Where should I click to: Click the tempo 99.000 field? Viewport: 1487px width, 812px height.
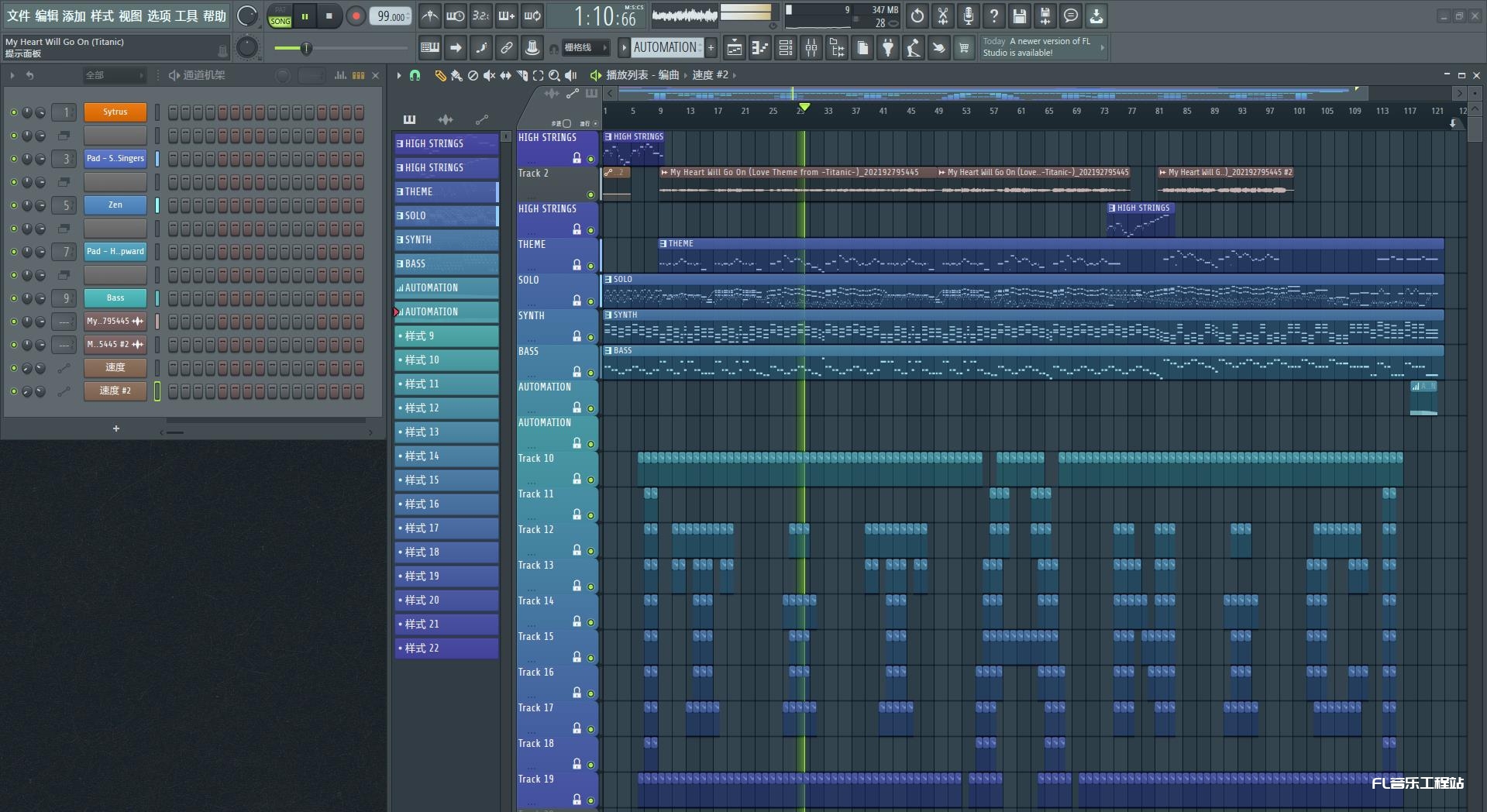tap(392, 16)
